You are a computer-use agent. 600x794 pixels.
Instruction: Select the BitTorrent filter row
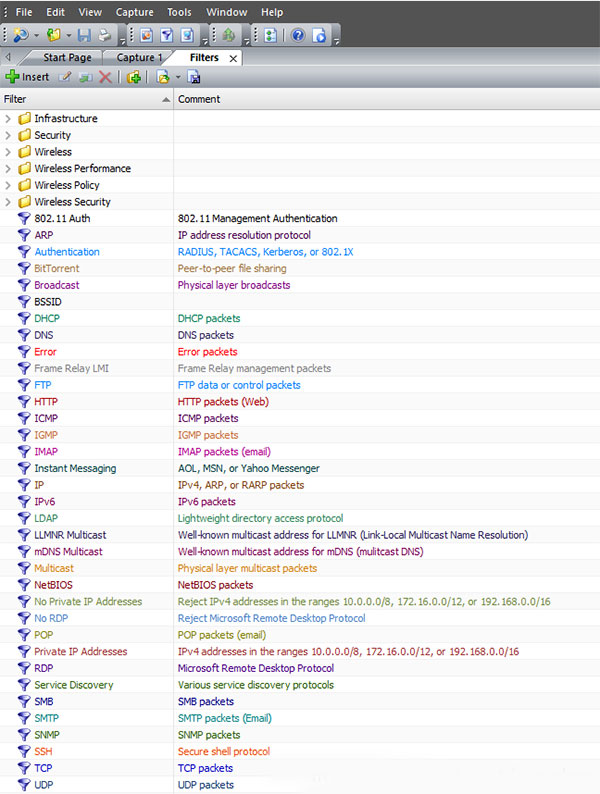tap(57, 269)
